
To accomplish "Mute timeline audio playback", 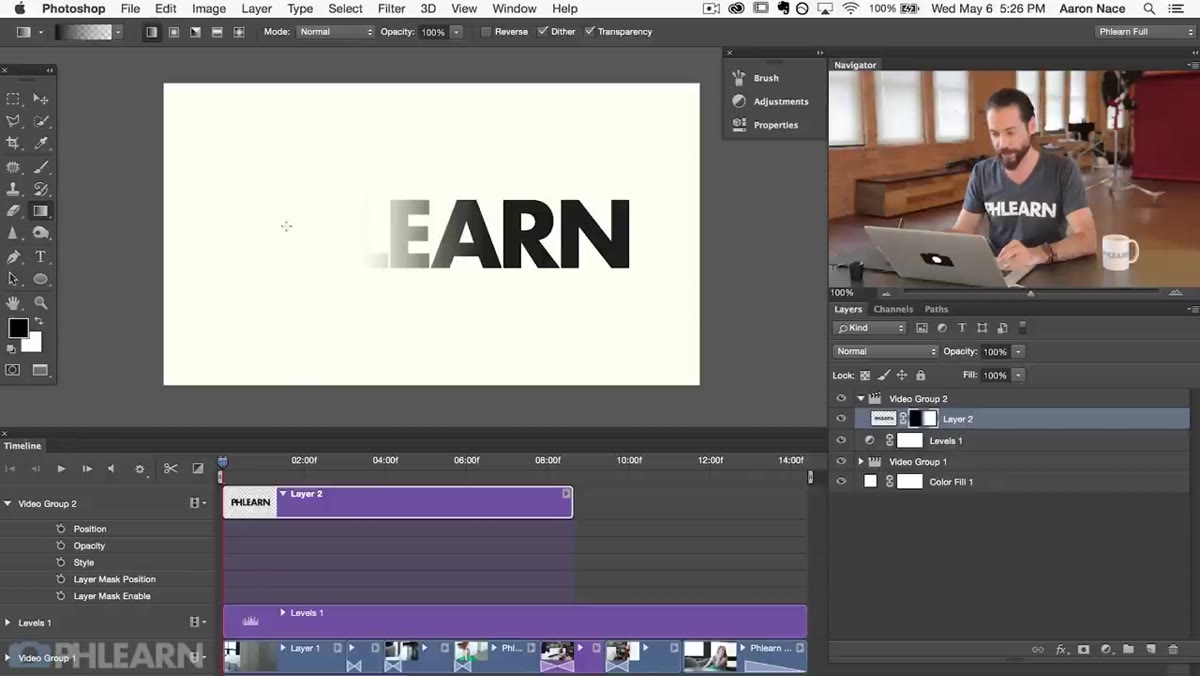I will [x=111, y=469].
